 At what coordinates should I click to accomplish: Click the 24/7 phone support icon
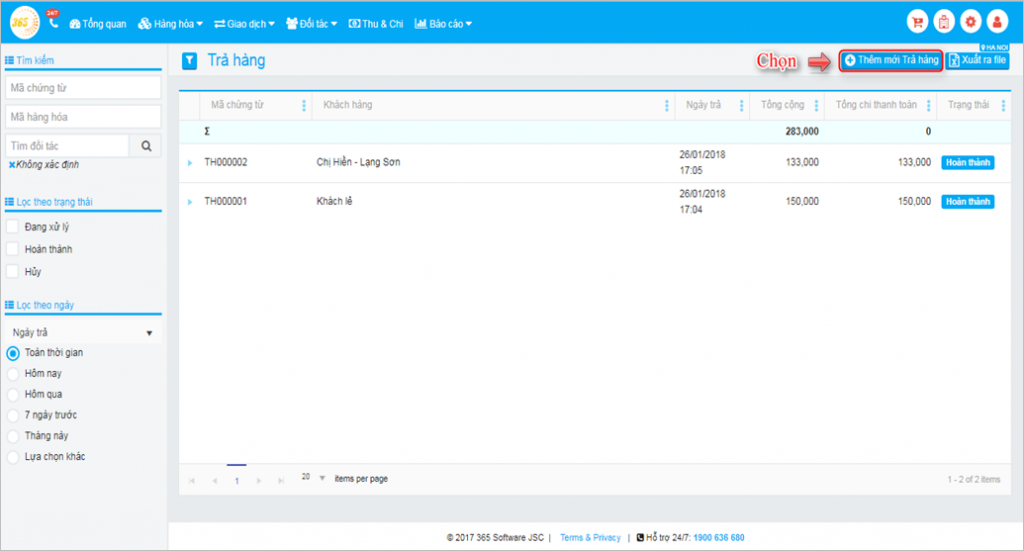click(53, 20)
